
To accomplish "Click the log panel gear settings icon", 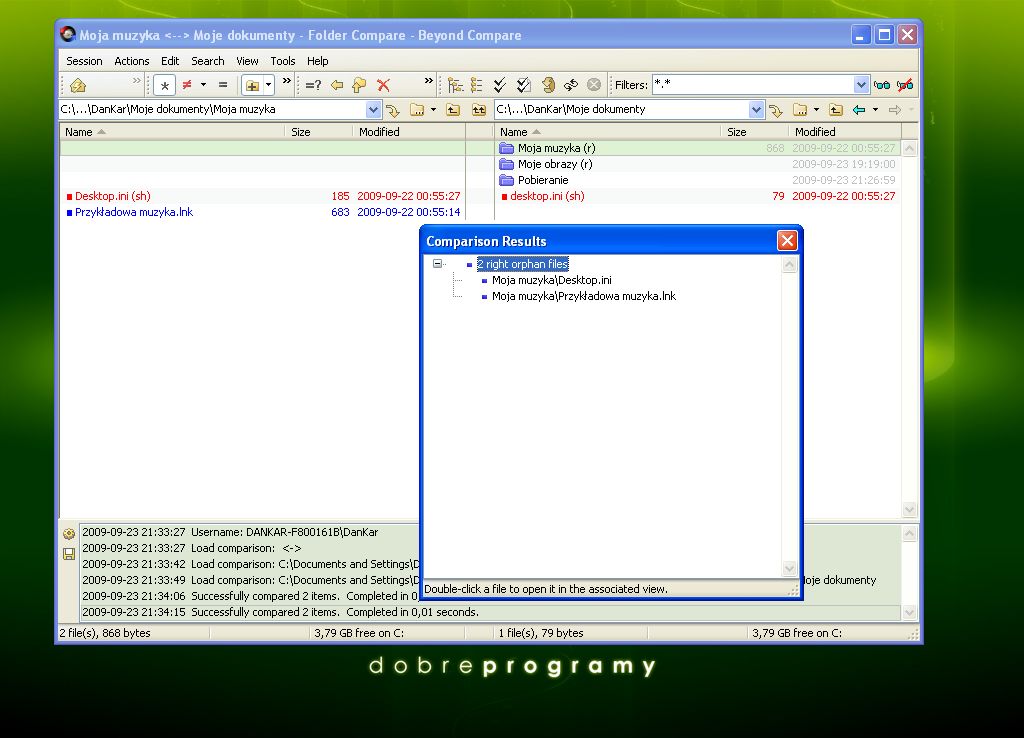I will tap(69, 534).
